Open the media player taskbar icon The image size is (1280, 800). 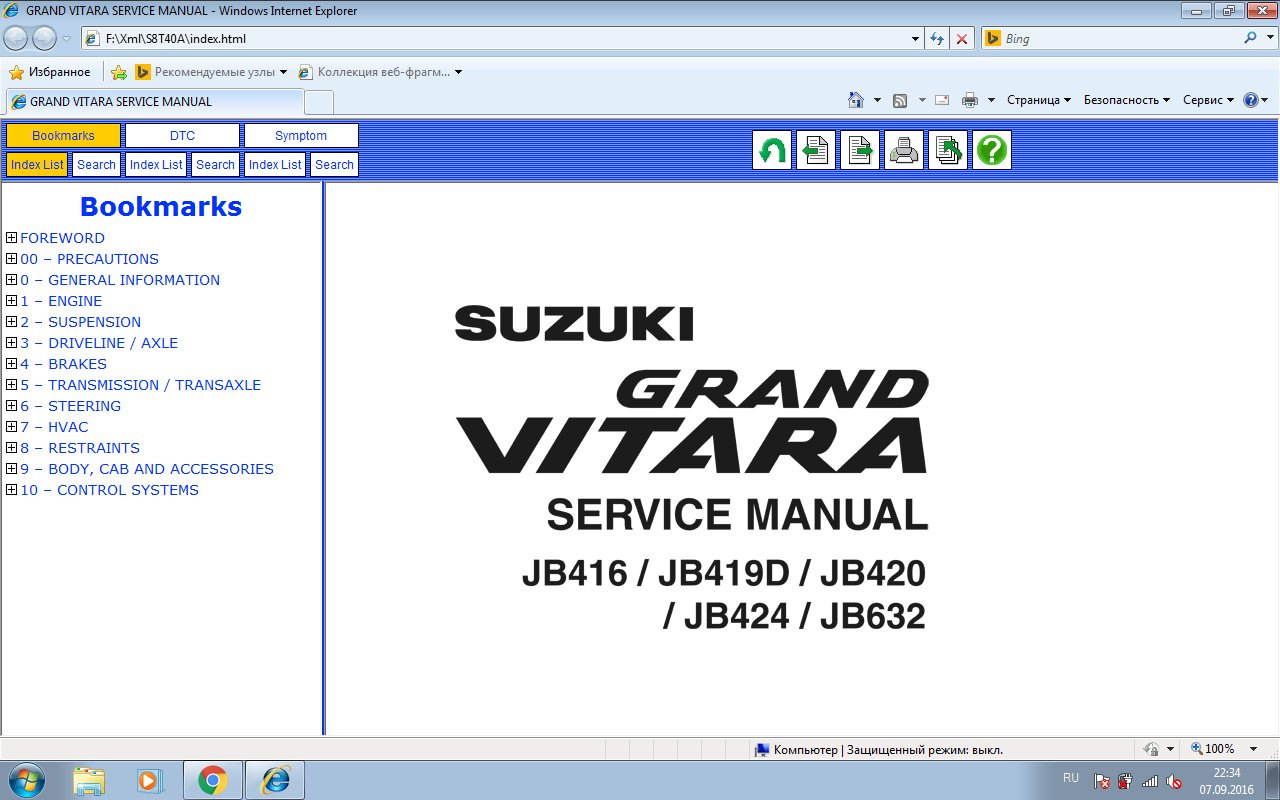pos(150,780)
